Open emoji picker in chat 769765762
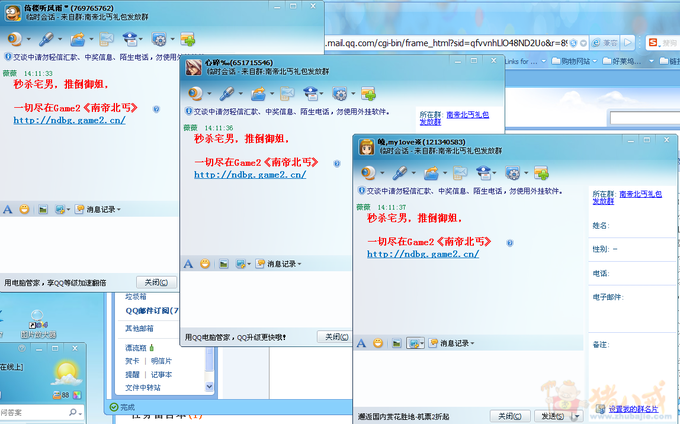 [x=24, y=209]
